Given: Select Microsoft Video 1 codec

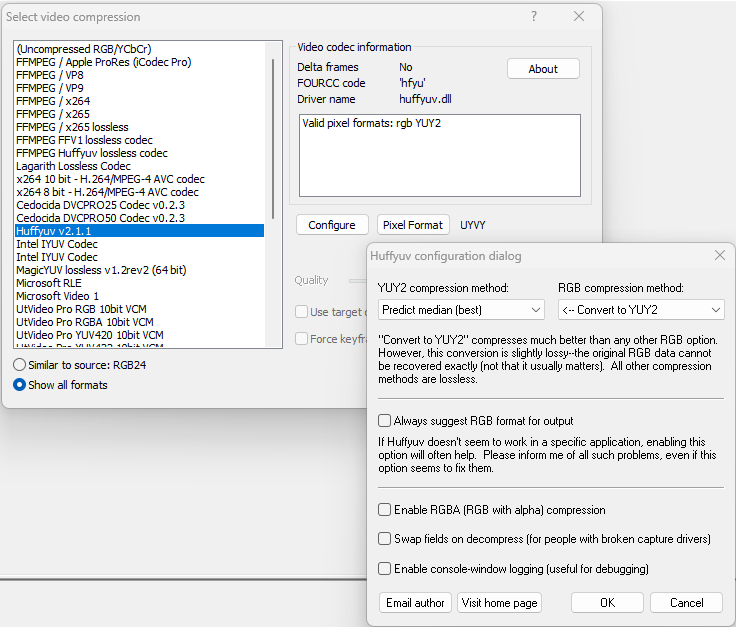Looking at the screenshot, I should (x=139, y=296).
